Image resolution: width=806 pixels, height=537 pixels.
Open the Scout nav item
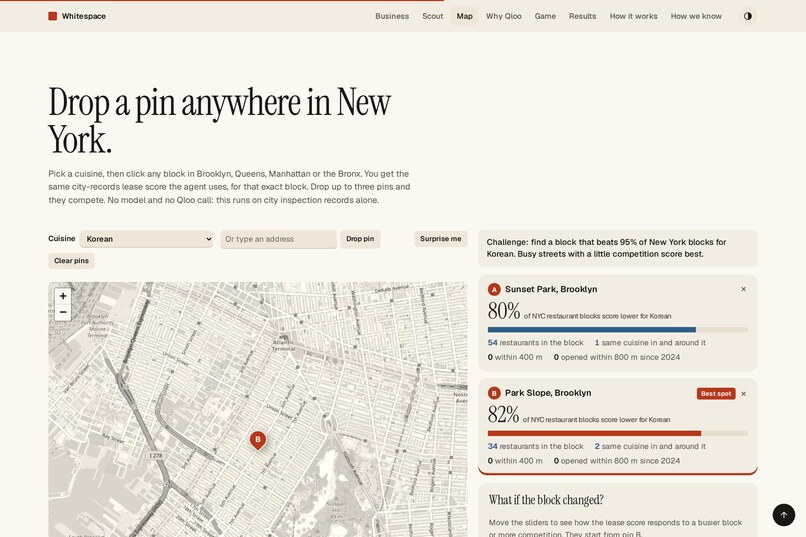[432, 16]
